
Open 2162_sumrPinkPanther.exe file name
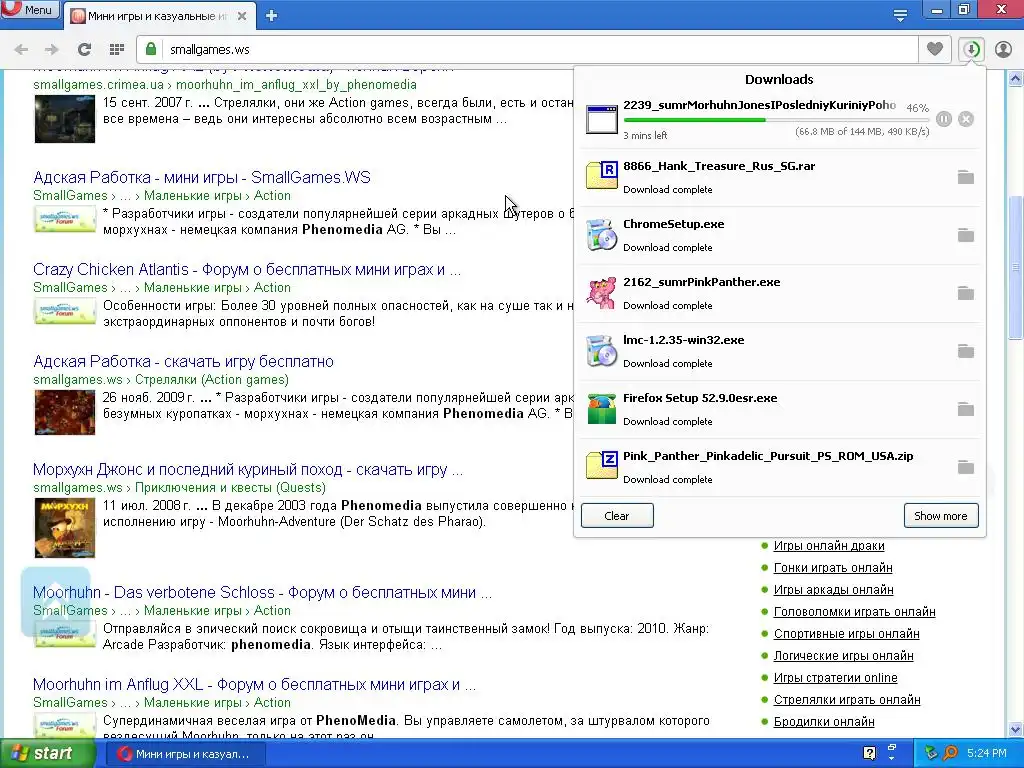[701, 282]
